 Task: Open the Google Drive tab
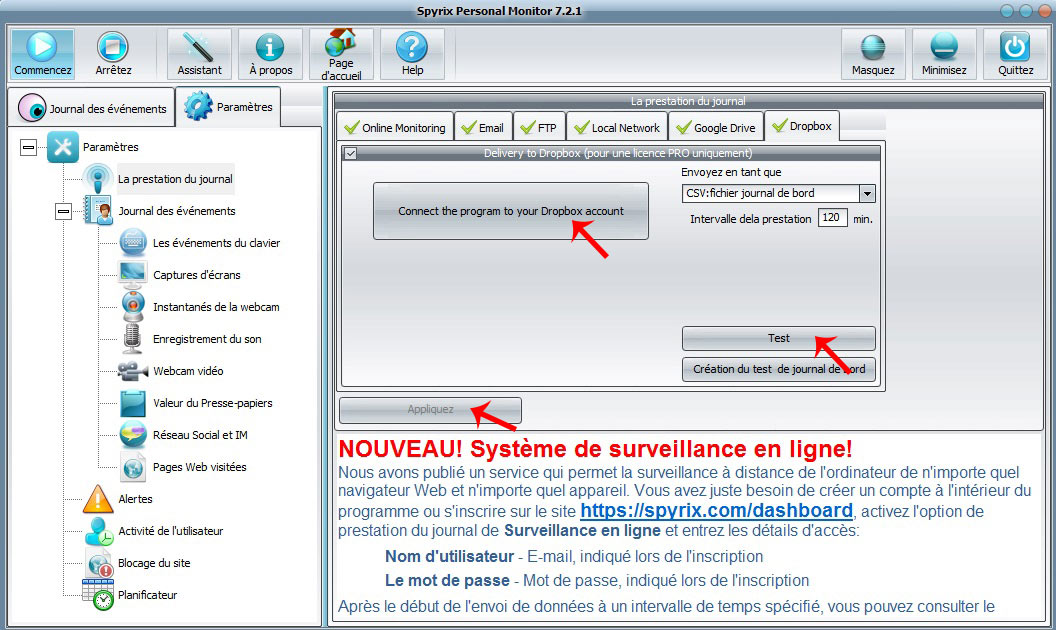[716, 127]
